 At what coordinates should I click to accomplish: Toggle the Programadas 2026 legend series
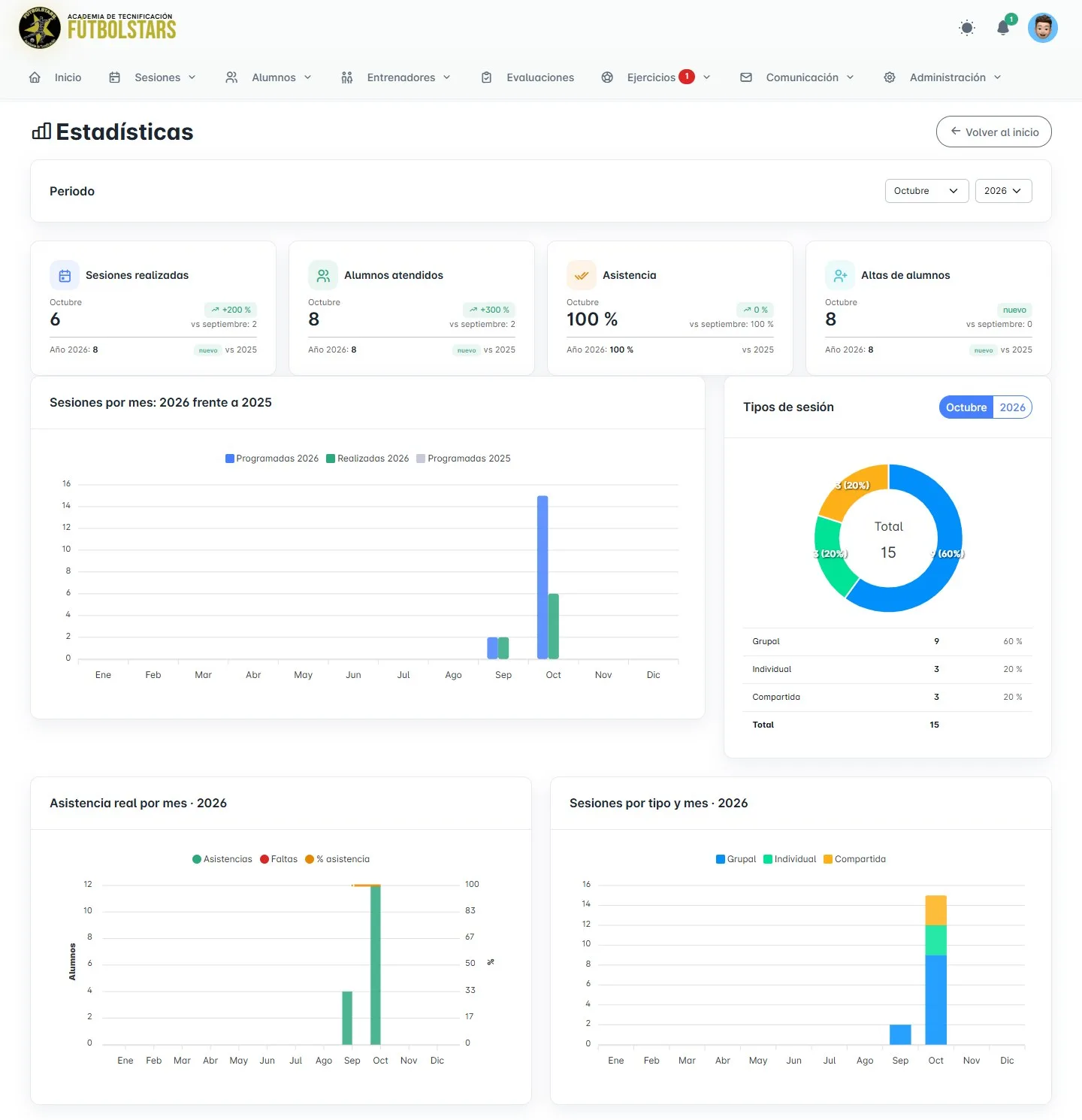click(x=272, y=459)
